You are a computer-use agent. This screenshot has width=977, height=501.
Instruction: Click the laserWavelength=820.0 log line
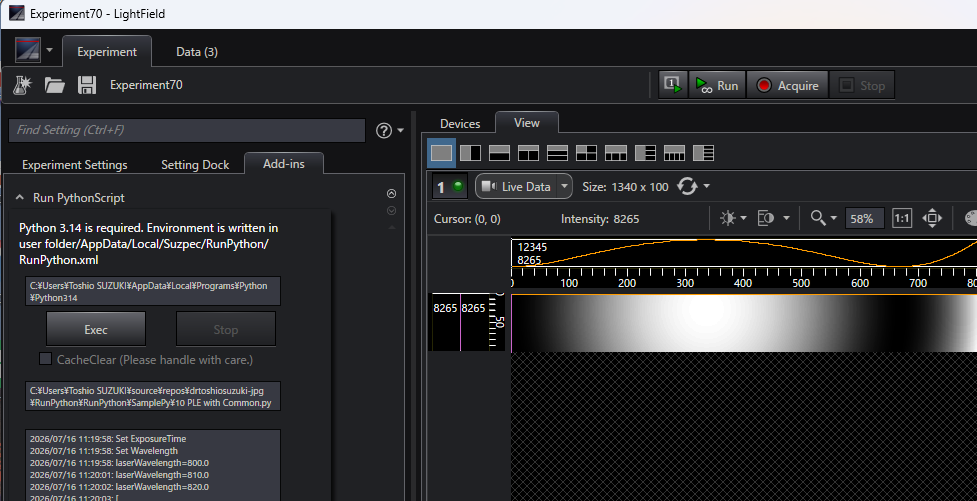click(x=120, y=487)
